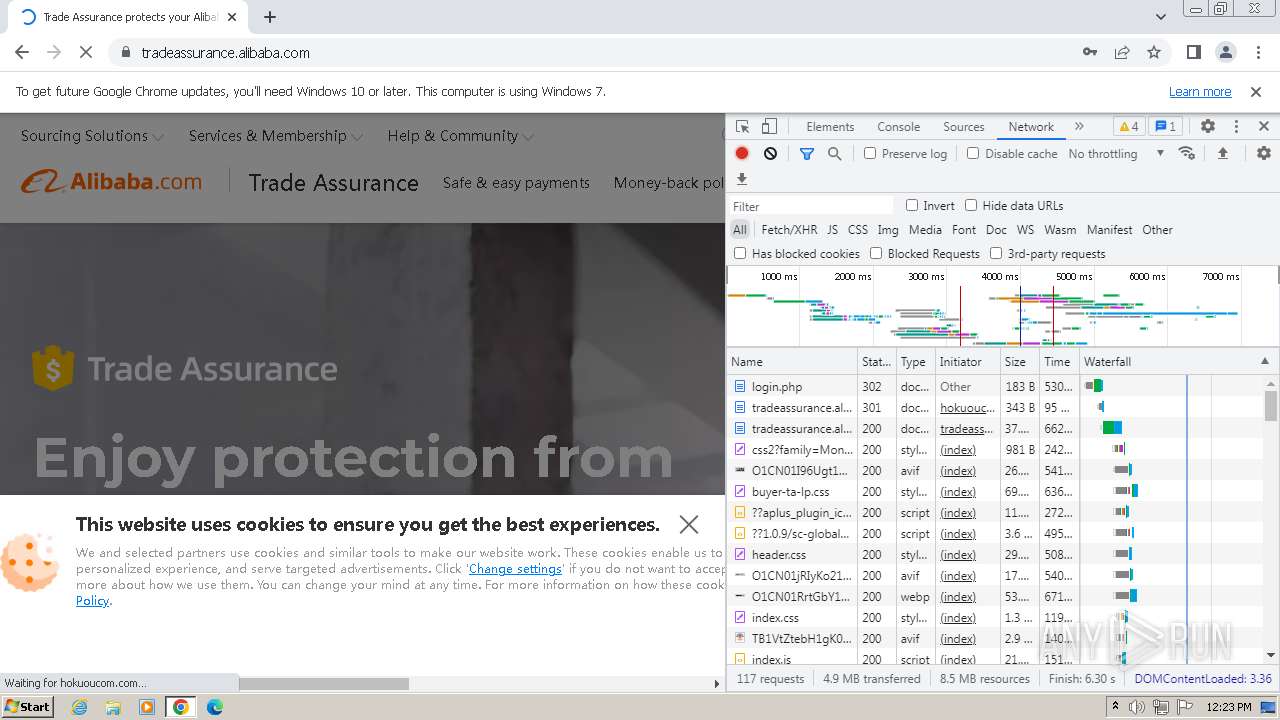
Task: Open network search magnifier icon
Action: click(x=835, y=154)
